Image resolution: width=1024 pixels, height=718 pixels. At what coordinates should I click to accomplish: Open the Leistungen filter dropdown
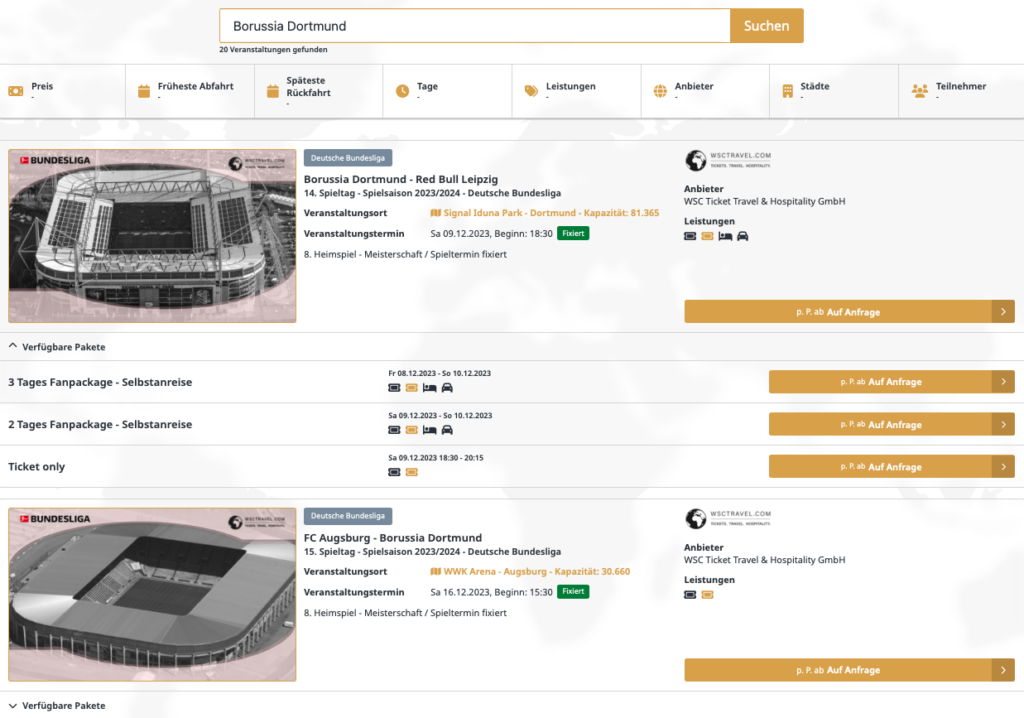[x=577, y=91]
